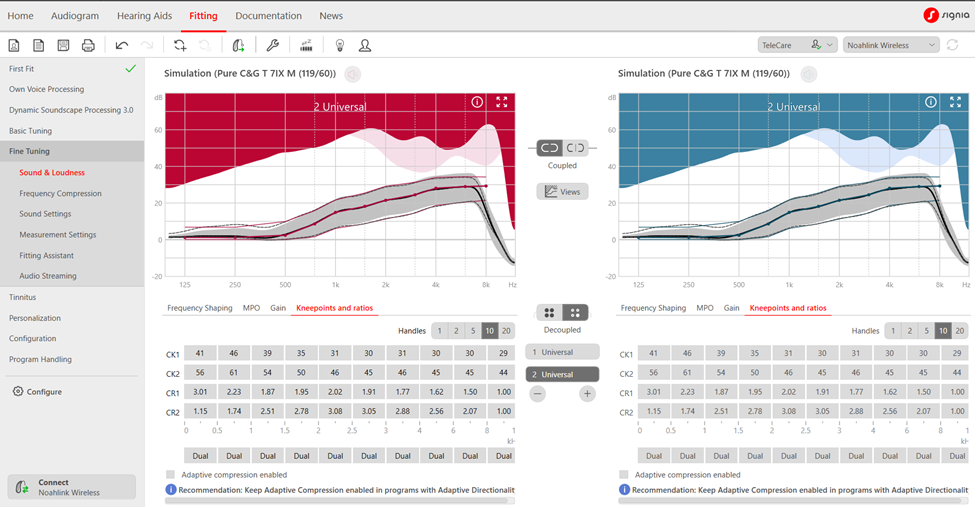
Task: Click left CR1 value 3.01
Action: (200, 392)
